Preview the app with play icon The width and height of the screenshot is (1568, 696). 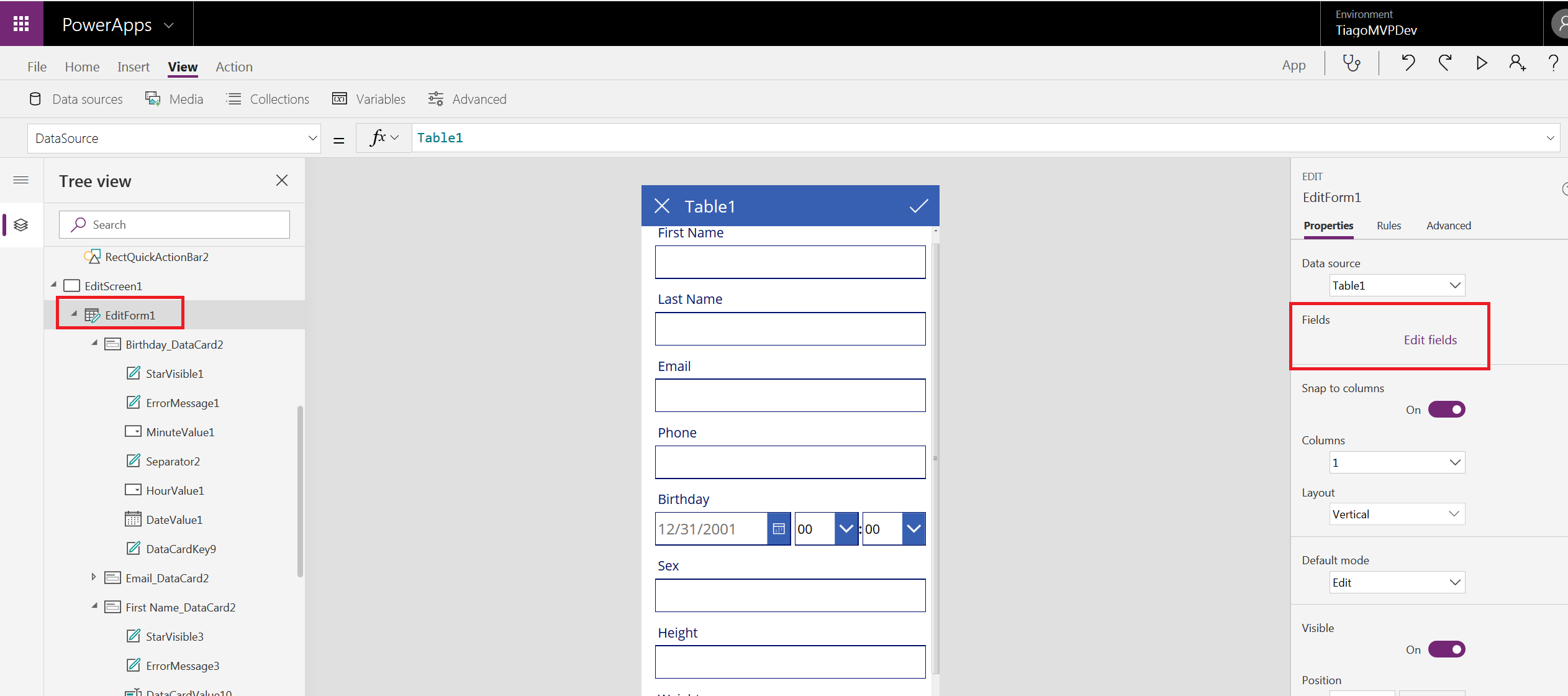tap(1482, 63)
